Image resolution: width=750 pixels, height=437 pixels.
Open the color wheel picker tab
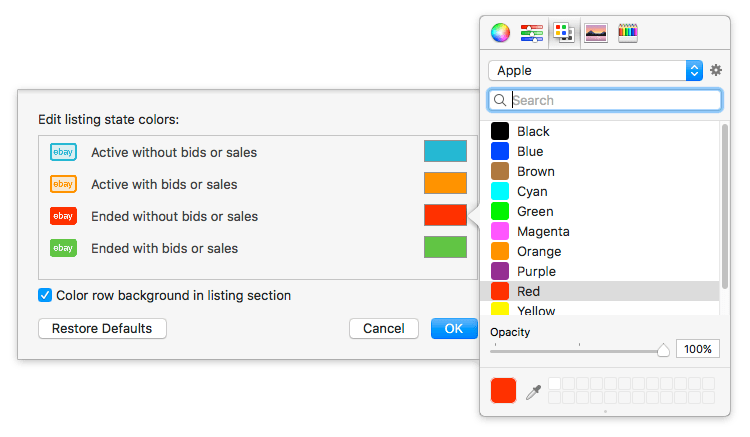500,33
